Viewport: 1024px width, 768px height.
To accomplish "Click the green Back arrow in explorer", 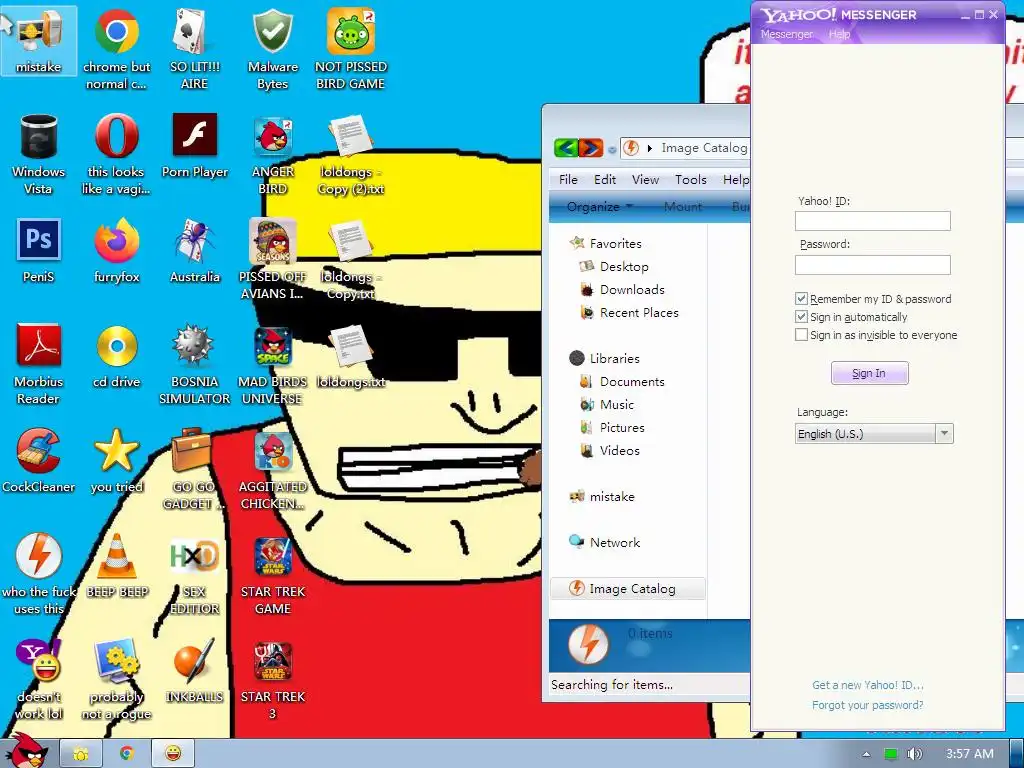I will point(566,148).
